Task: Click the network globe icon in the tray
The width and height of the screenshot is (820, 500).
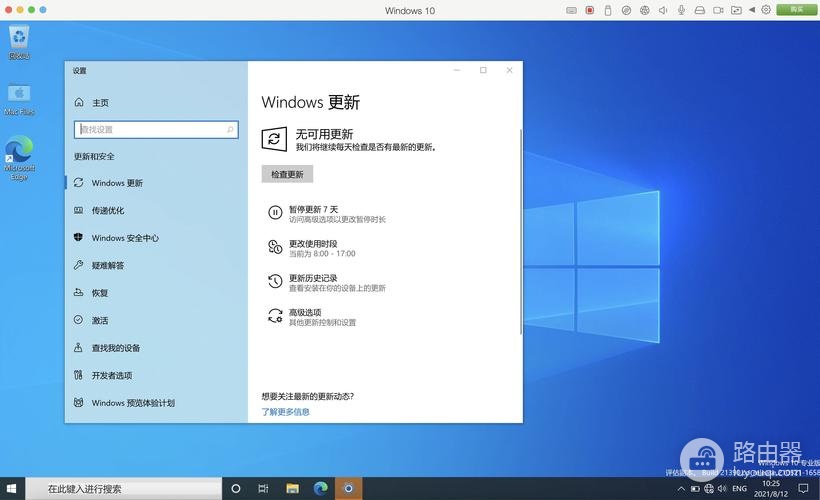Action: [x=709, y=488]
